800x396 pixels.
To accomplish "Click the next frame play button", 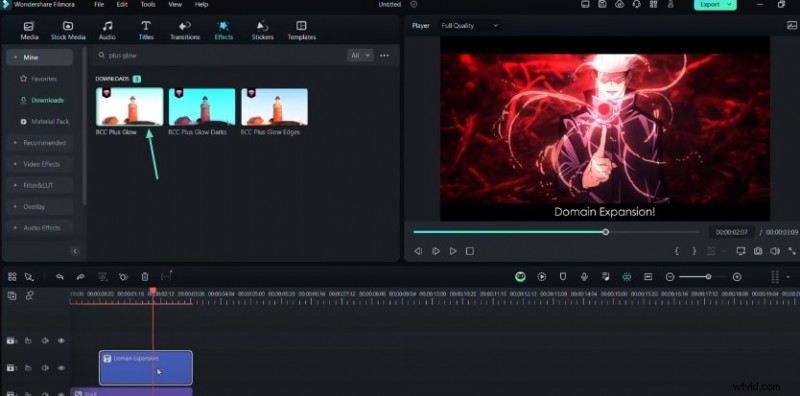I will [436, 251].
